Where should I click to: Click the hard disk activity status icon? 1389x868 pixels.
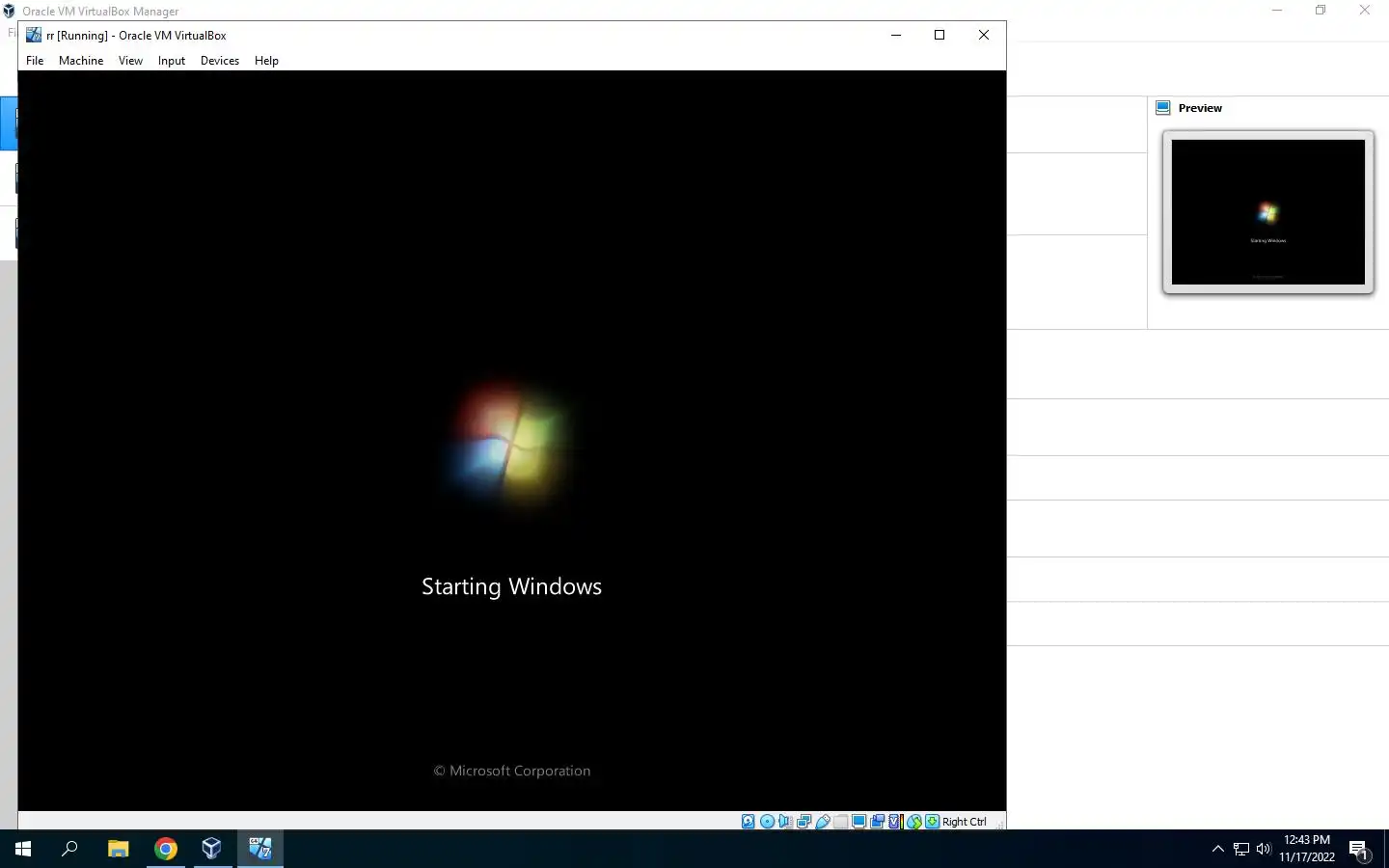click(749, 822)
